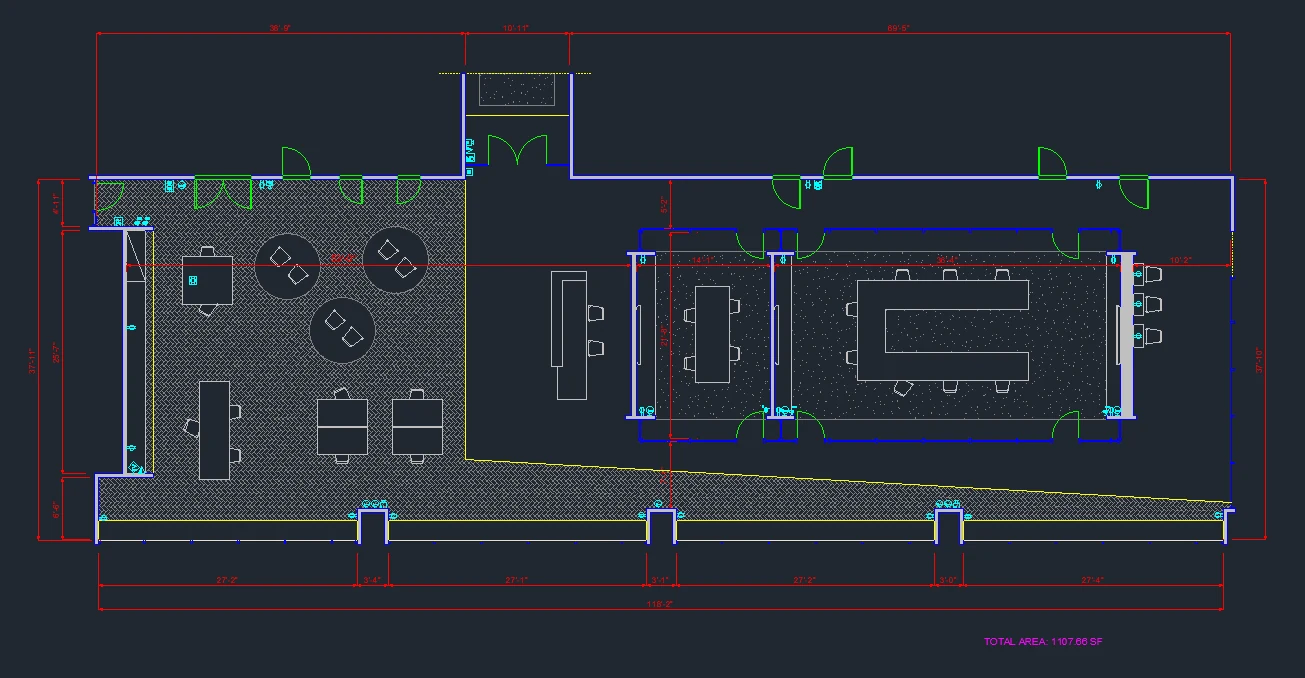
Task: Select the small meeting table in middle room
Action: [713, 333]
